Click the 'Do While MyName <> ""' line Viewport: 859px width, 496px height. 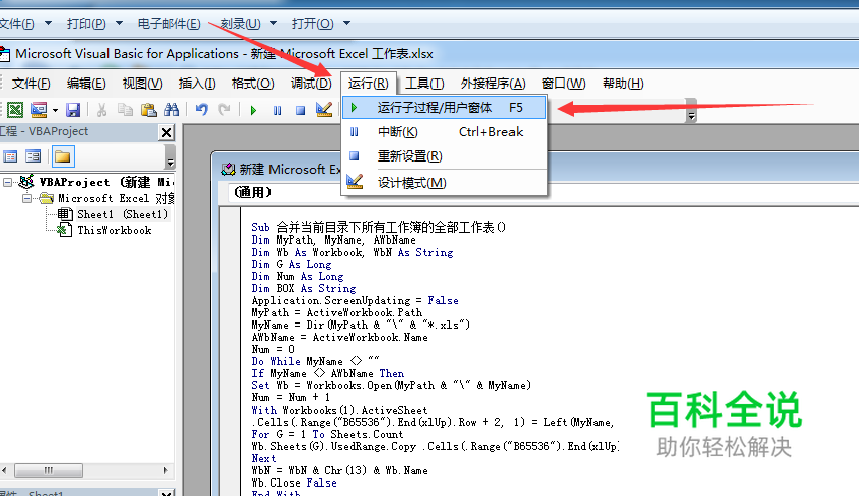click(x=315, y=361)
